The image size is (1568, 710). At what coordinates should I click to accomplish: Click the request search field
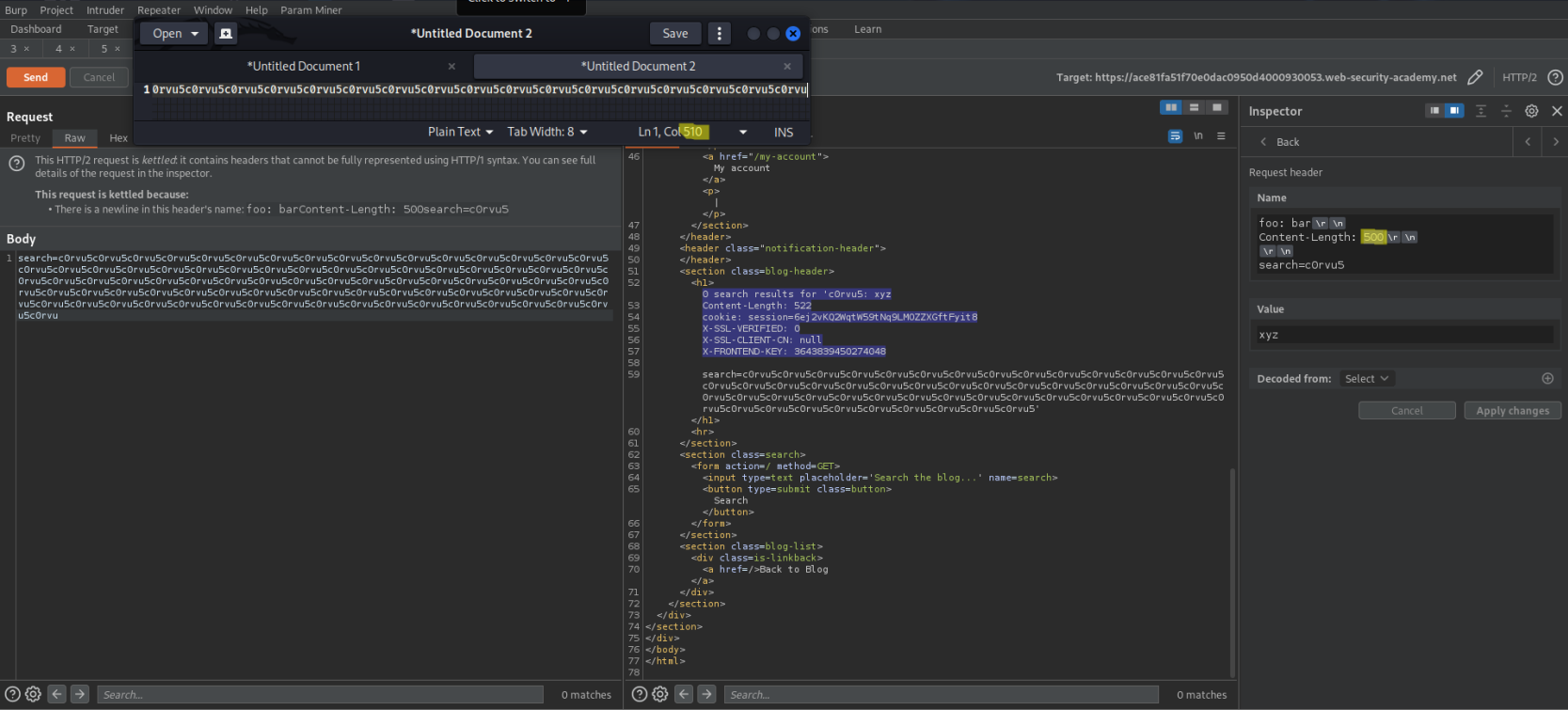tap(320, 694)
